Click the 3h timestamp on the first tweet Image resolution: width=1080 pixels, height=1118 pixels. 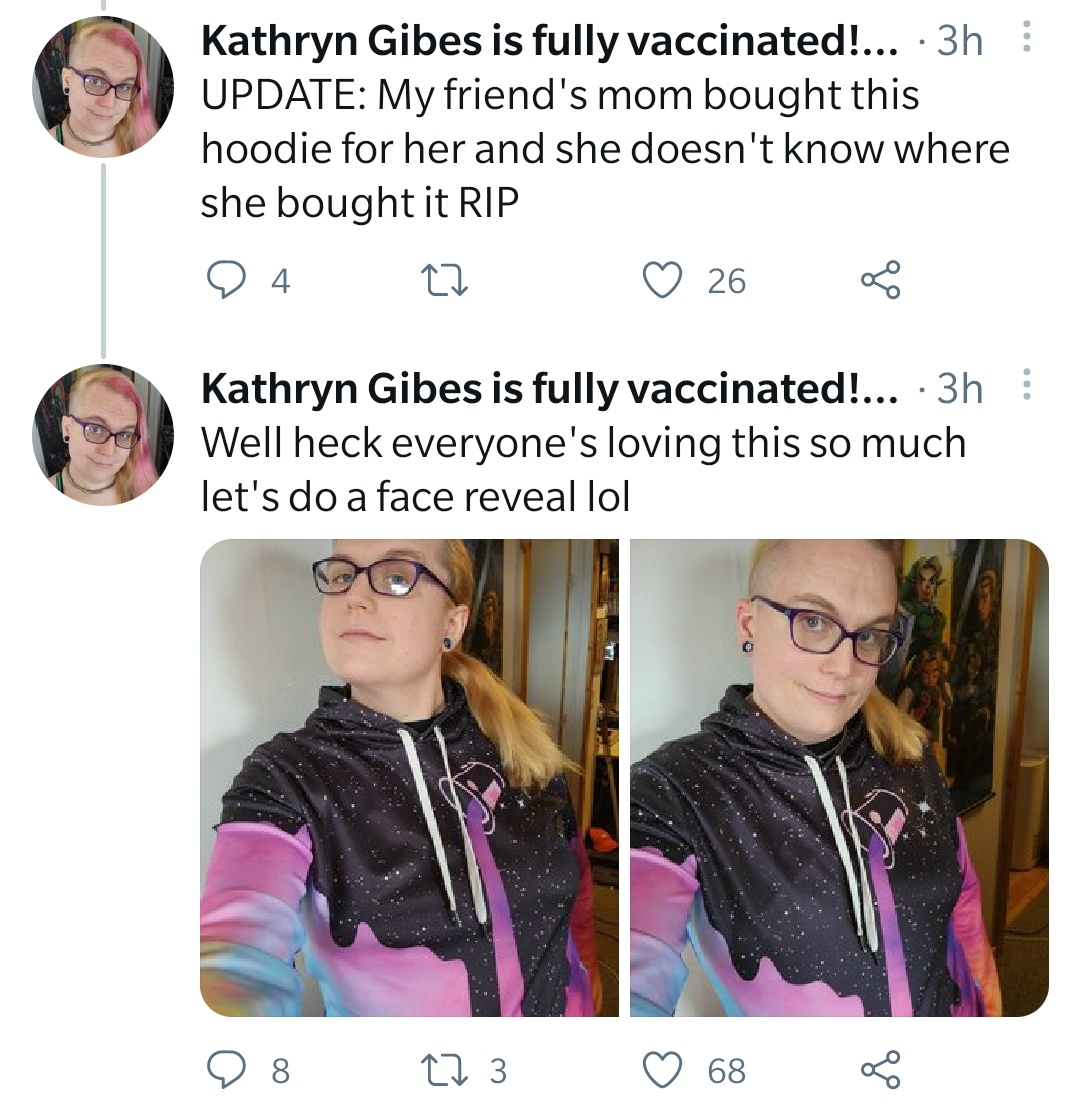click(x=960, y=40)
